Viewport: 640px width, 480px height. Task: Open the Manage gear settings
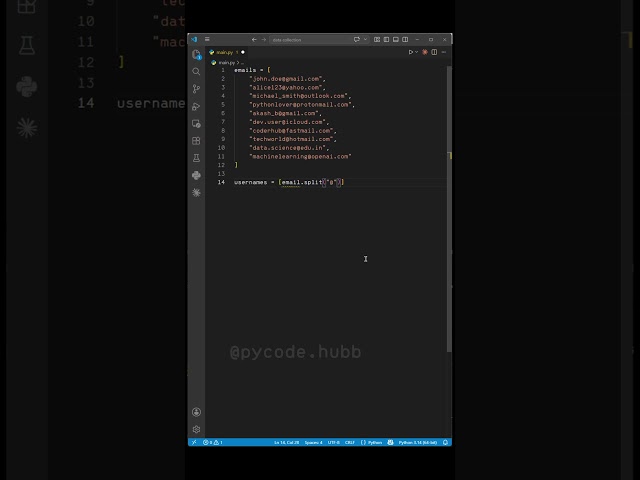tap(196, 429)
